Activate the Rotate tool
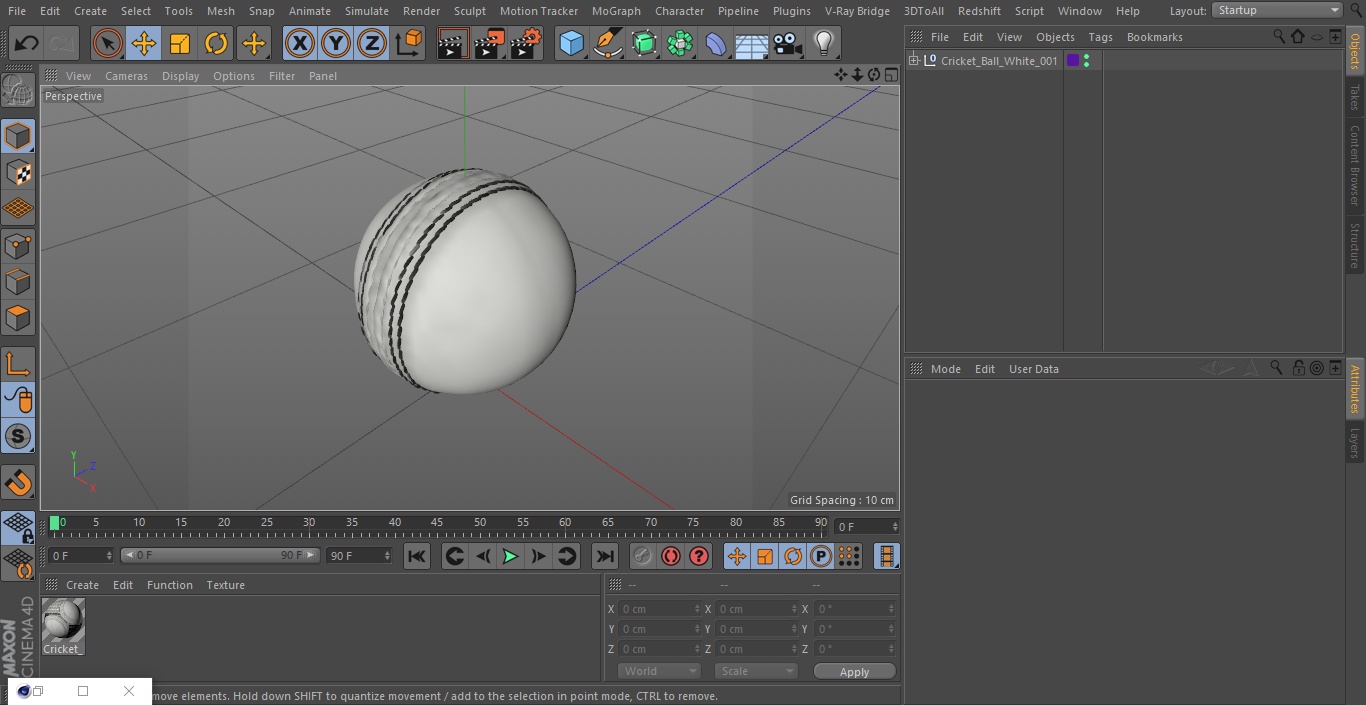This screenshot has width=1366, height=705. coord(216,43)
